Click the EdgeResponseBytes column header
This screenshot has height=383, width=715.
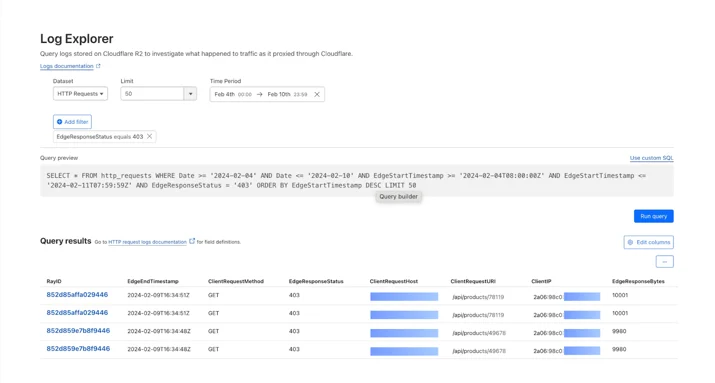coord(638,281)
